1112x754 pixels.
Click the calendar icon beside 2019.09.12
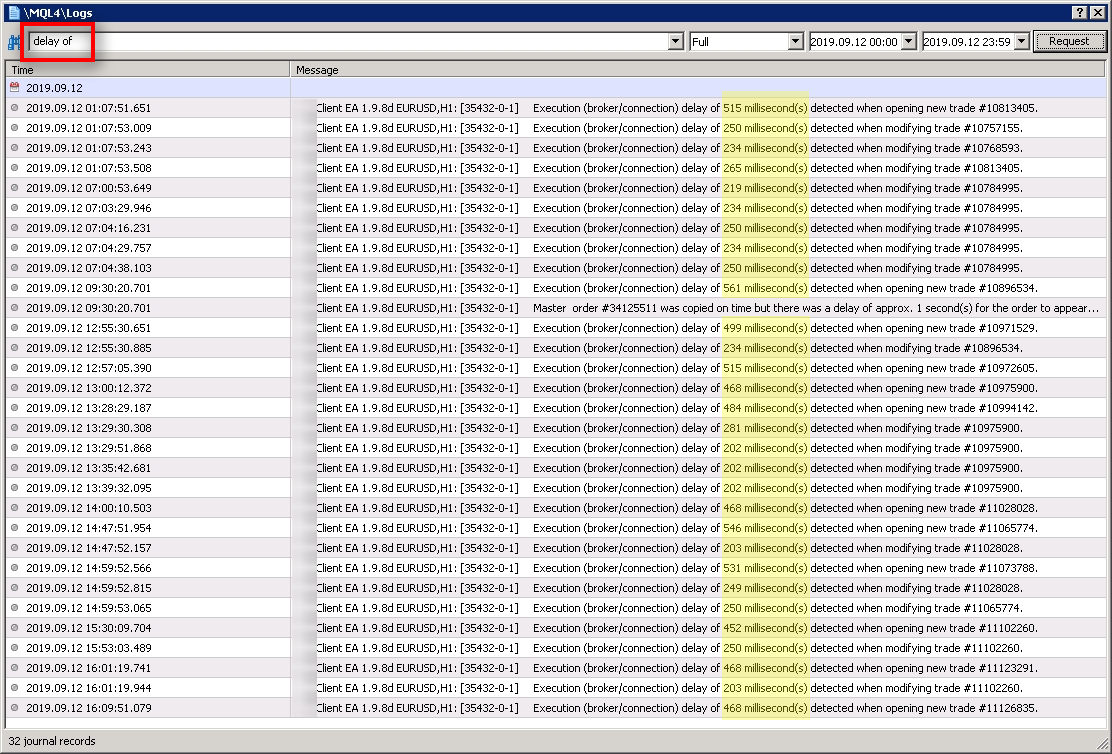(x=14, y=88)
